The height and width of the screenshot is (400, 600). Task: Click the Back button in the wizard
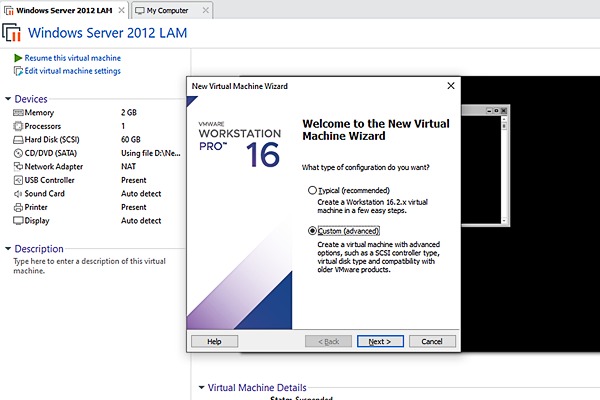328,341
